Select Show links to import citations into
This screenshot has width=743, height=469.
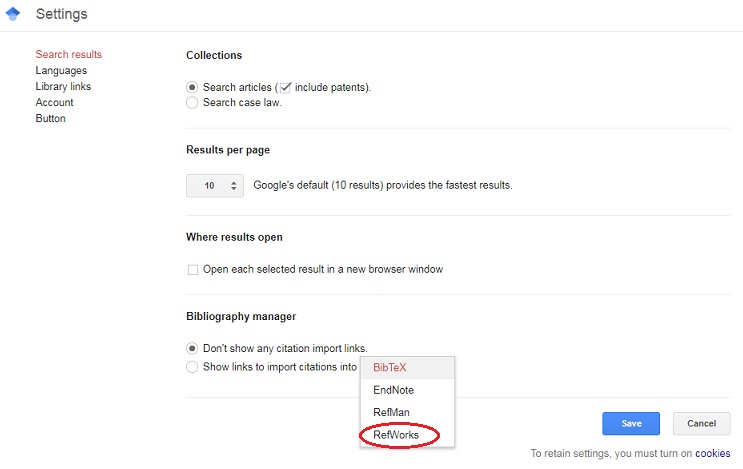coord(192,367)
